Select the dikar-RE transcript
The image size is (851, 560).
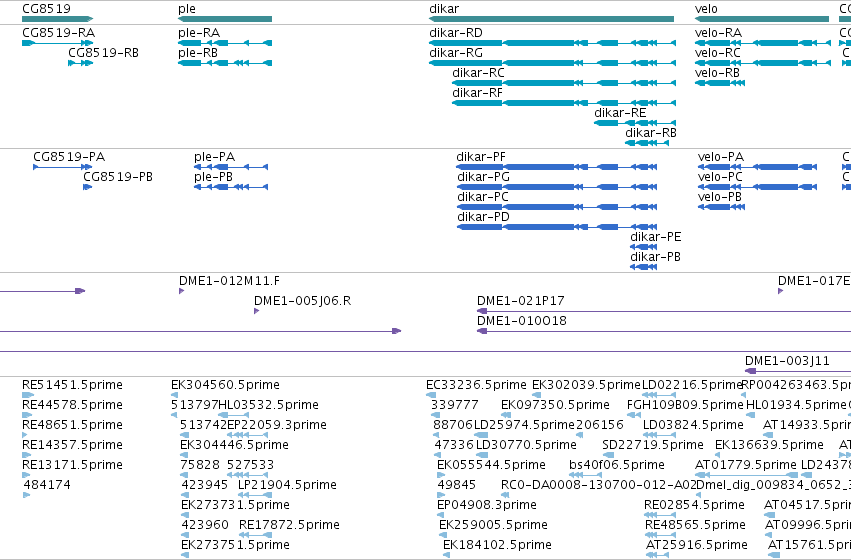tap(635, 123)
